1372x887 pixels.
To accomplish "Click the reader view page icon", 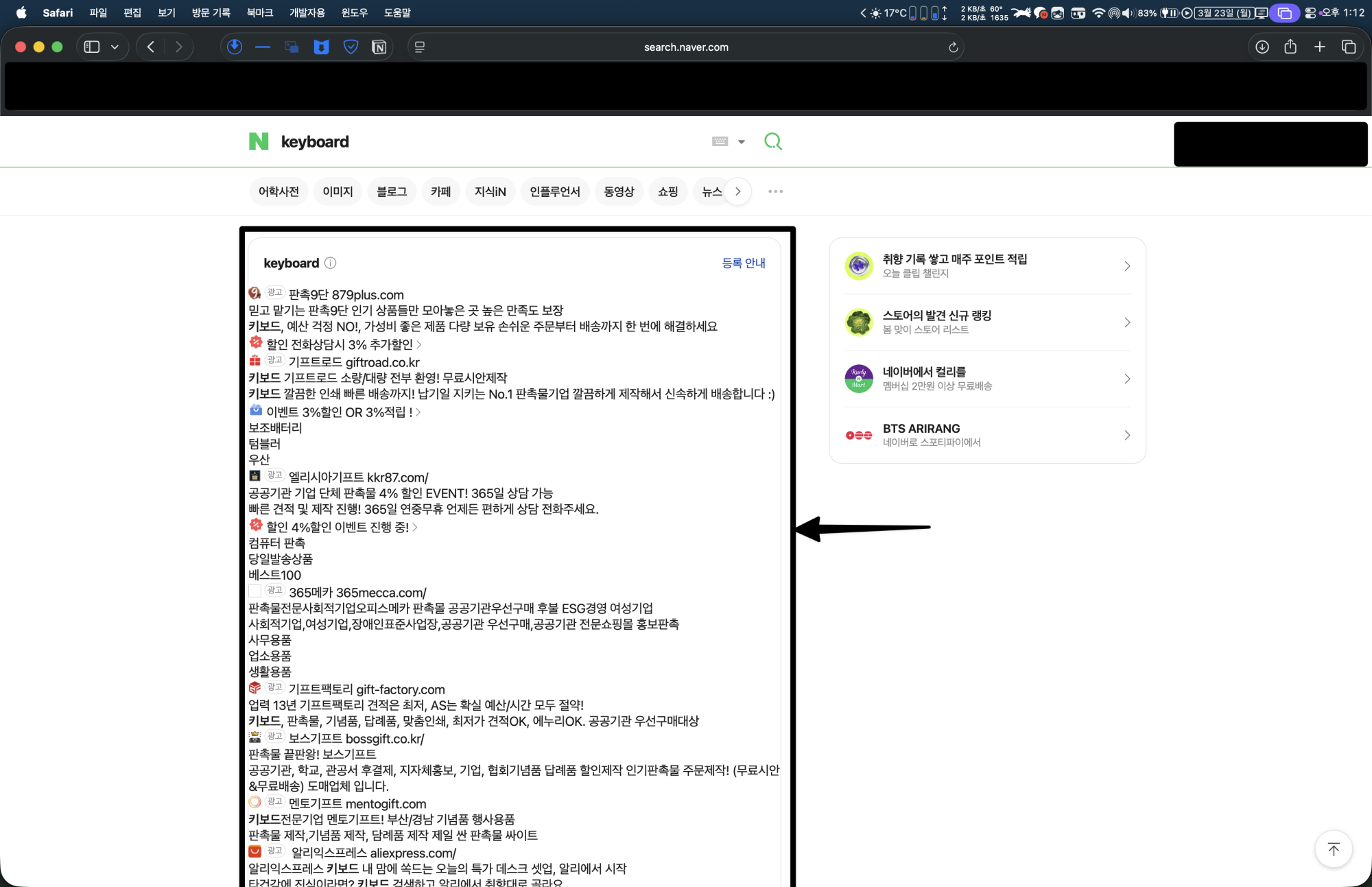I will [420, 47].
